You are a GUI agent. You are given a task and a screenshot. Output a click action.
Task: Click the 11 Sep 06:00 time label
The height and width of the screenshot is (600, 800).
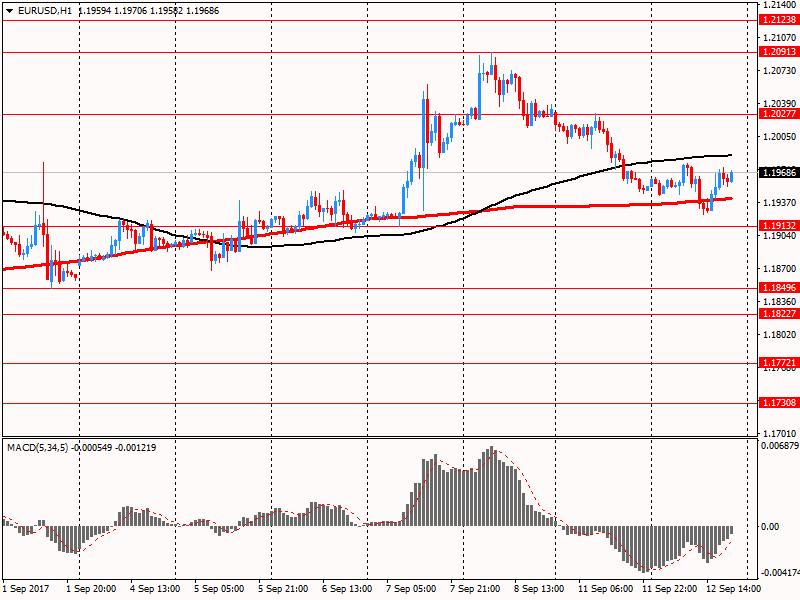(x=606, y=589)
